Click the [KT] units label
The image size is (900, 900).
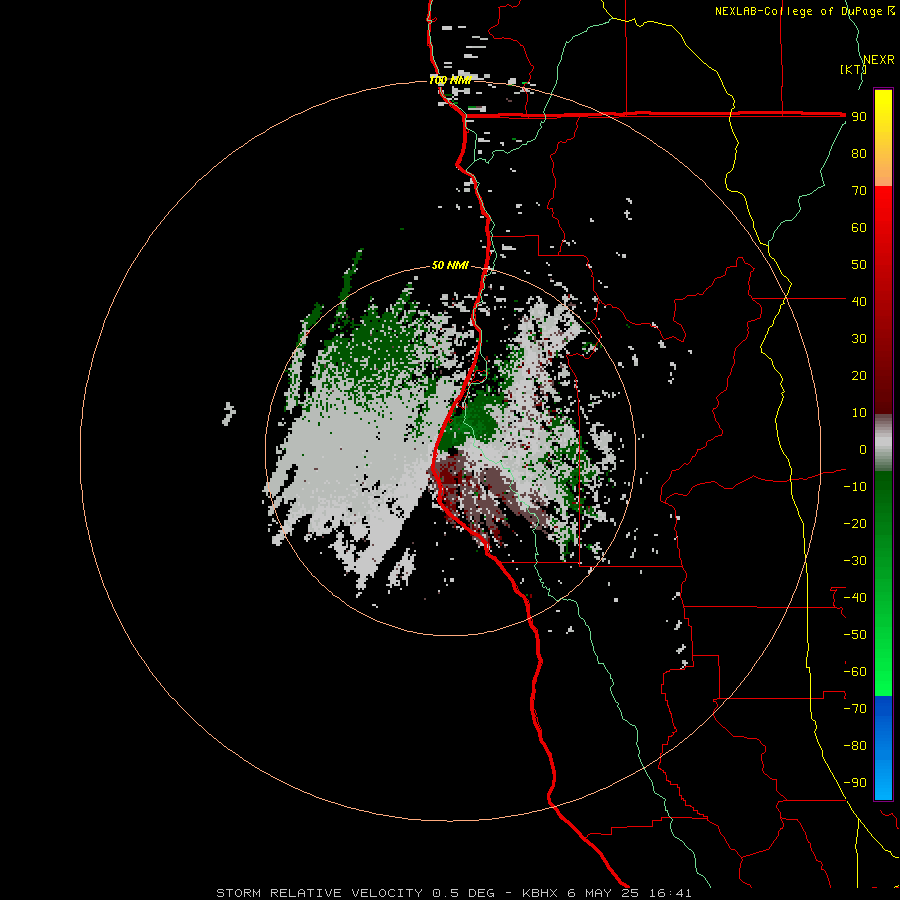tap(853, 69)
